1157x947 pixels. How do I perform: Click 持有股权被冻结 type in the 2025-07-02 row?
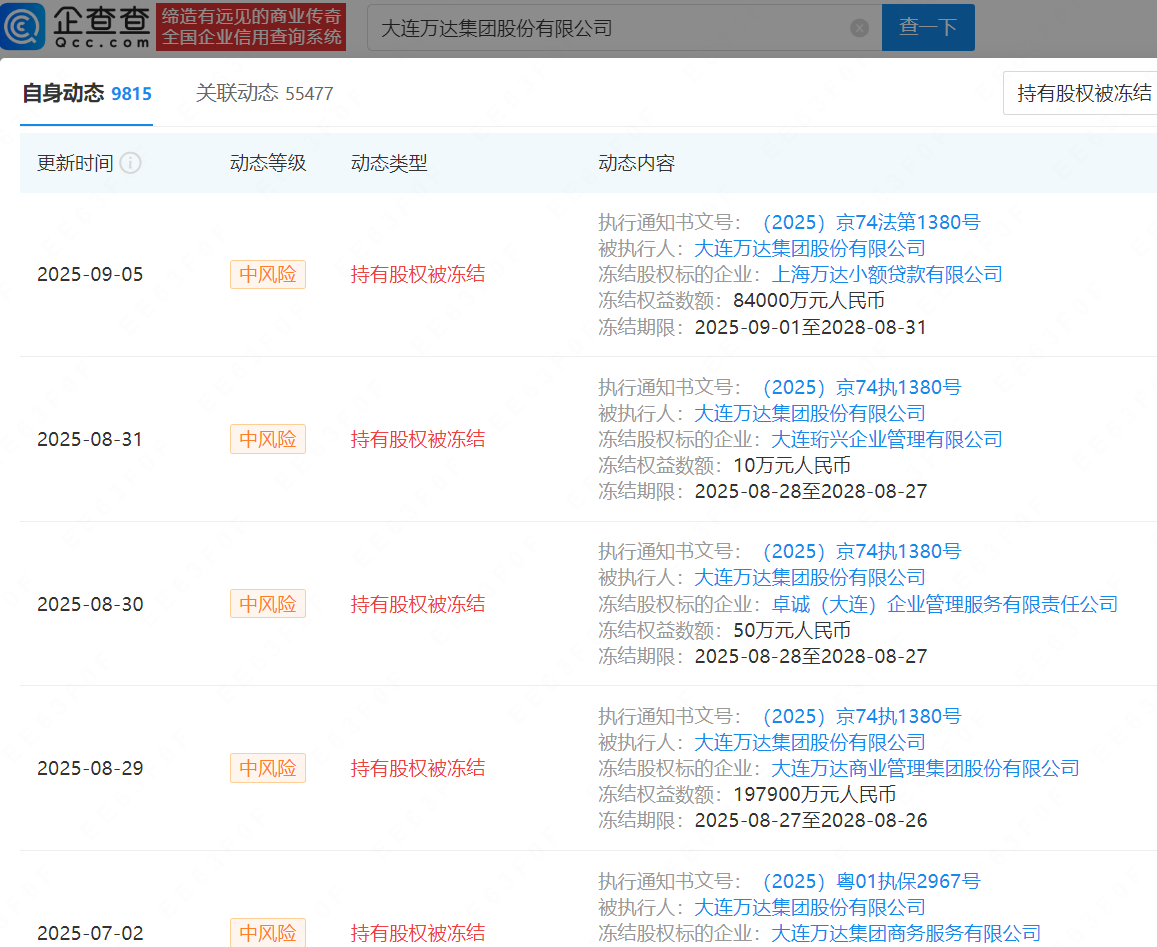pos(418,933)
